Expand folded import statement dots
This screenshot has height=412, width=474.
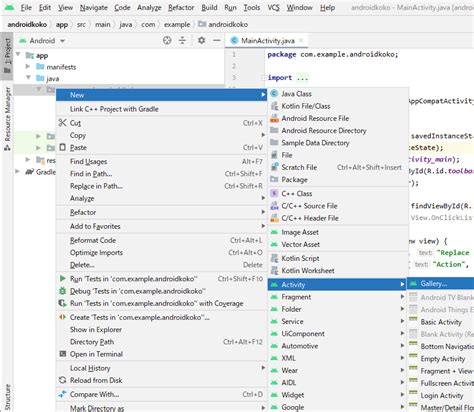[303, 78]
